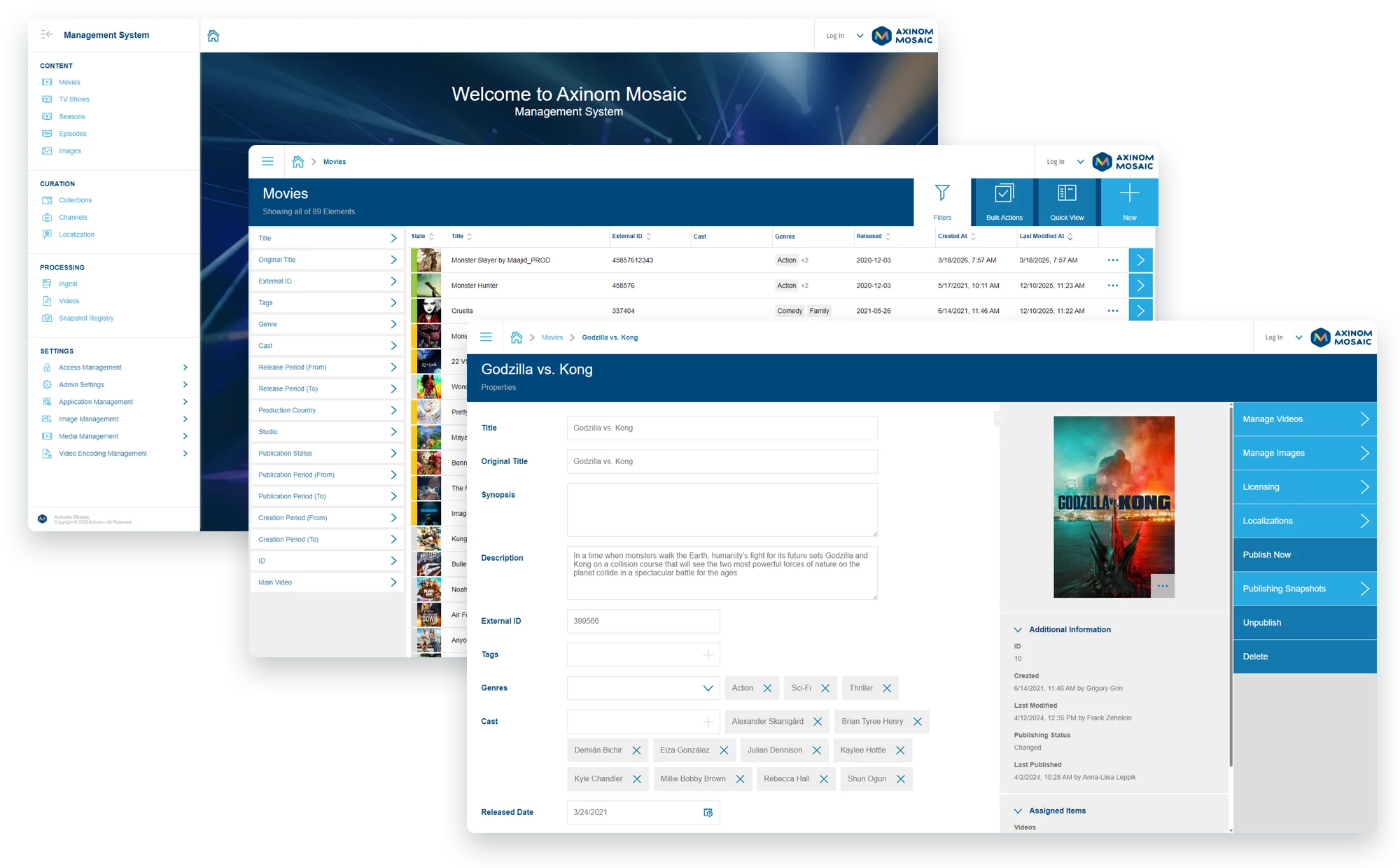Open Monster Hunter row details arrow
Viewport: 1400px width, 868px height.
[x=1140, y=286]
